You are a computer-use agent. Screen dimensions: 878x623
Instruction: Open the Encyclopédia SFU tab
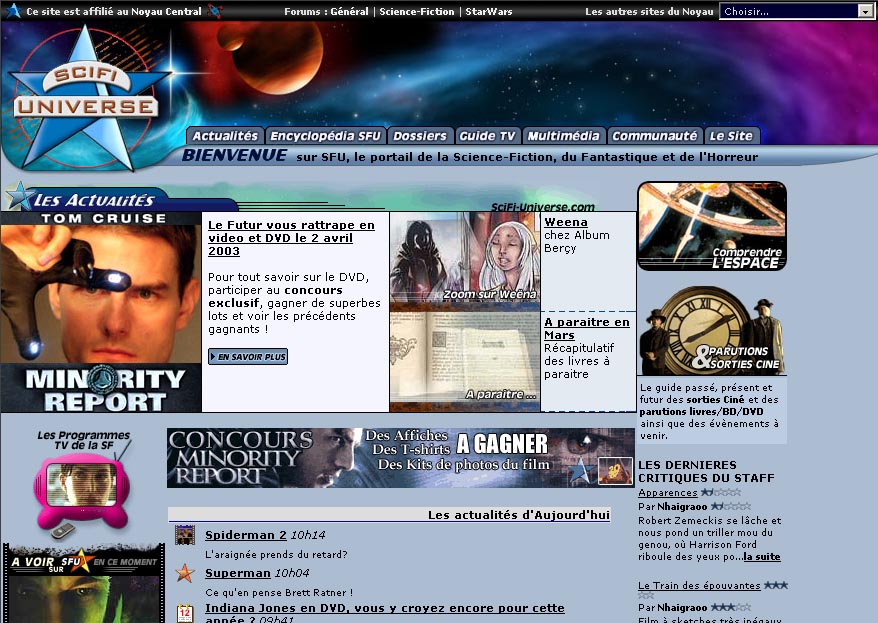tap(325, 136)
